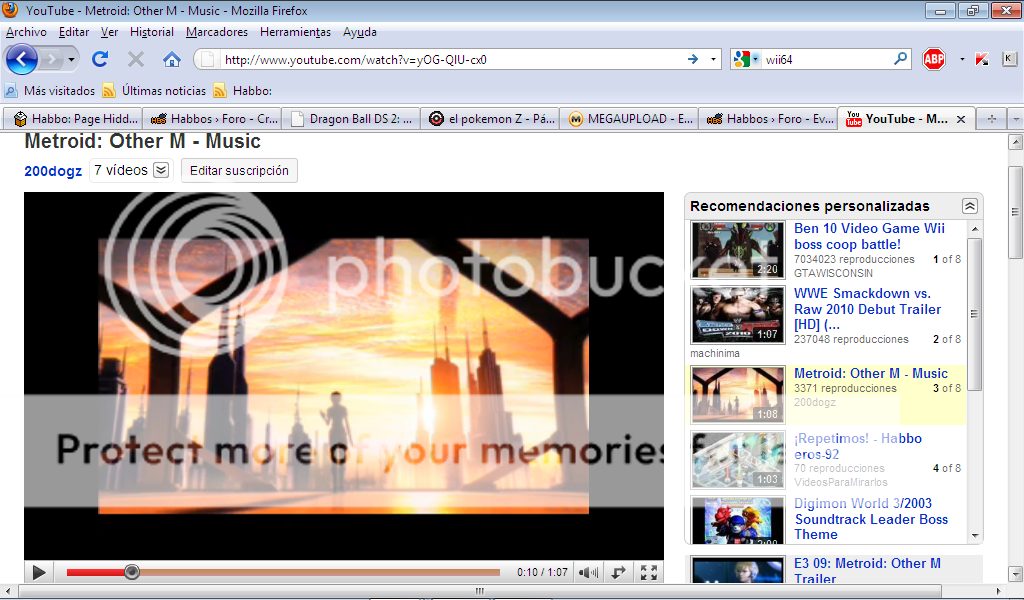Collapse the Recomendaciones personalizadas panel
Viewport: 1024px width, 600px height.
tap(969, 206)
